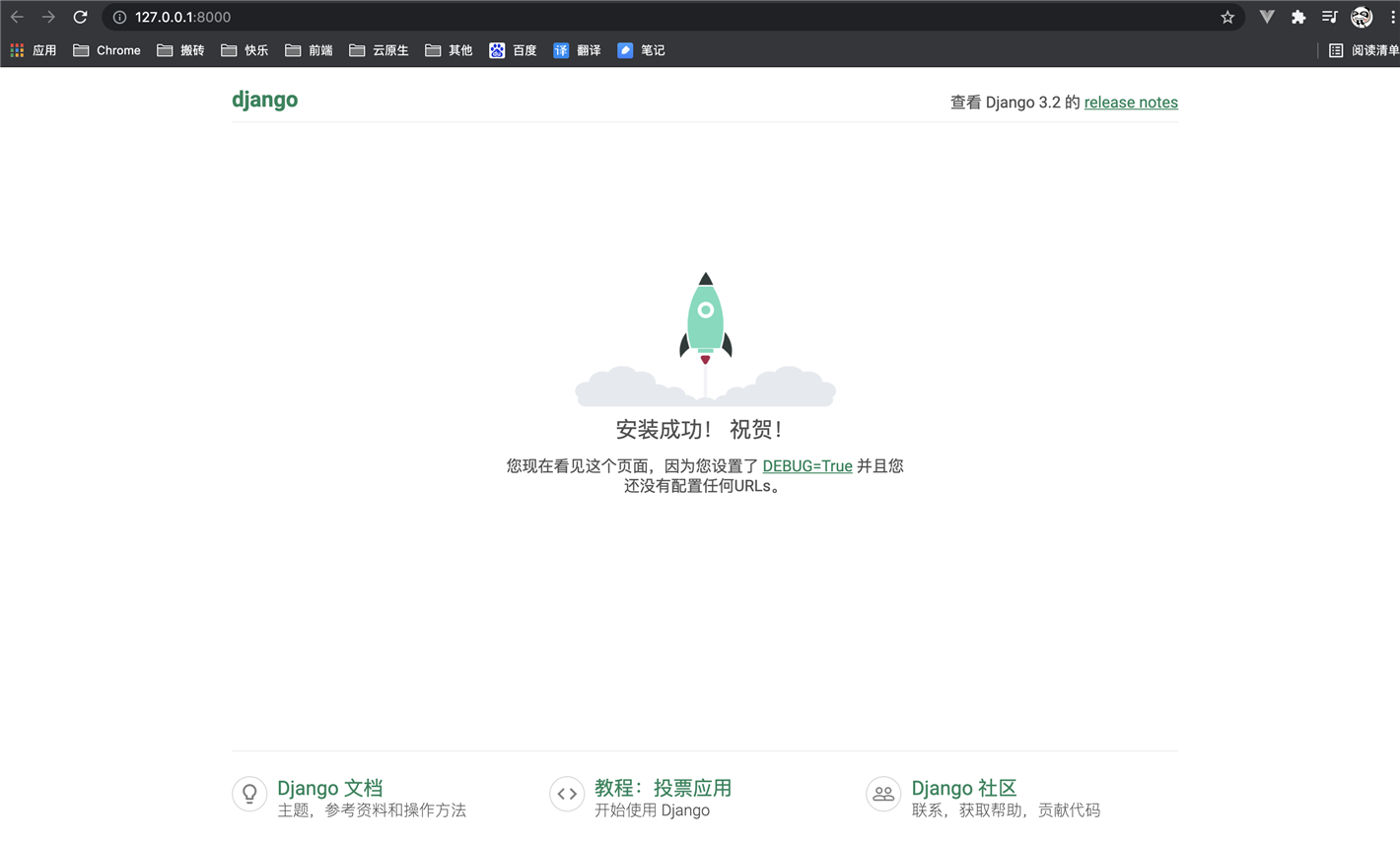
Task: Click the rocket illustration
Action: pos(706,339)
